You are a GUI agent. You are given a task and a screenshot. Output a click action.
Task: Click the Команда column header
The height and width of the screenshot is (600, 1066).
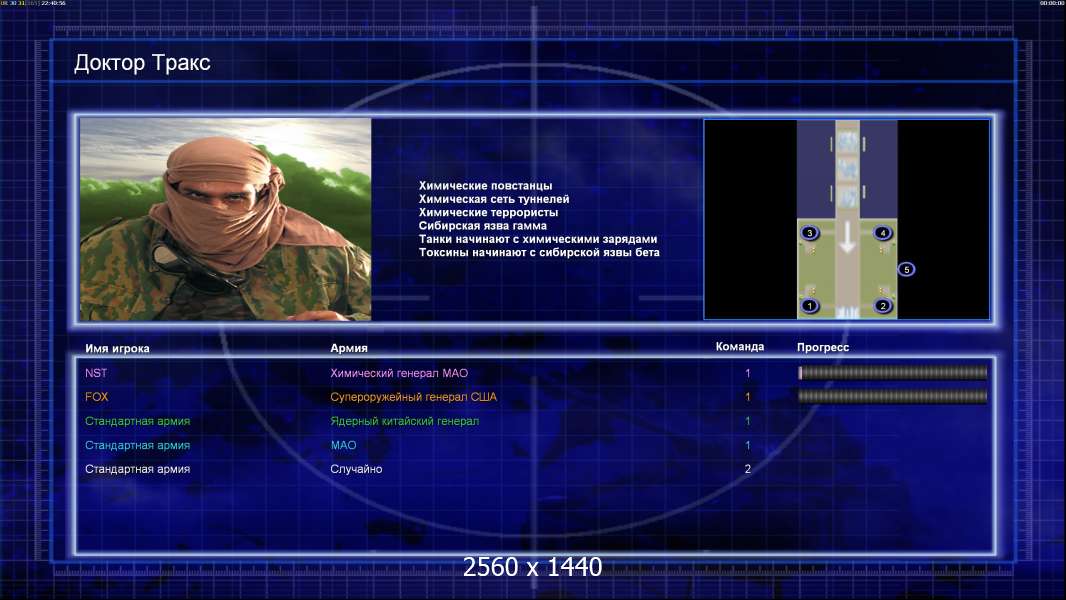(740, 347)
